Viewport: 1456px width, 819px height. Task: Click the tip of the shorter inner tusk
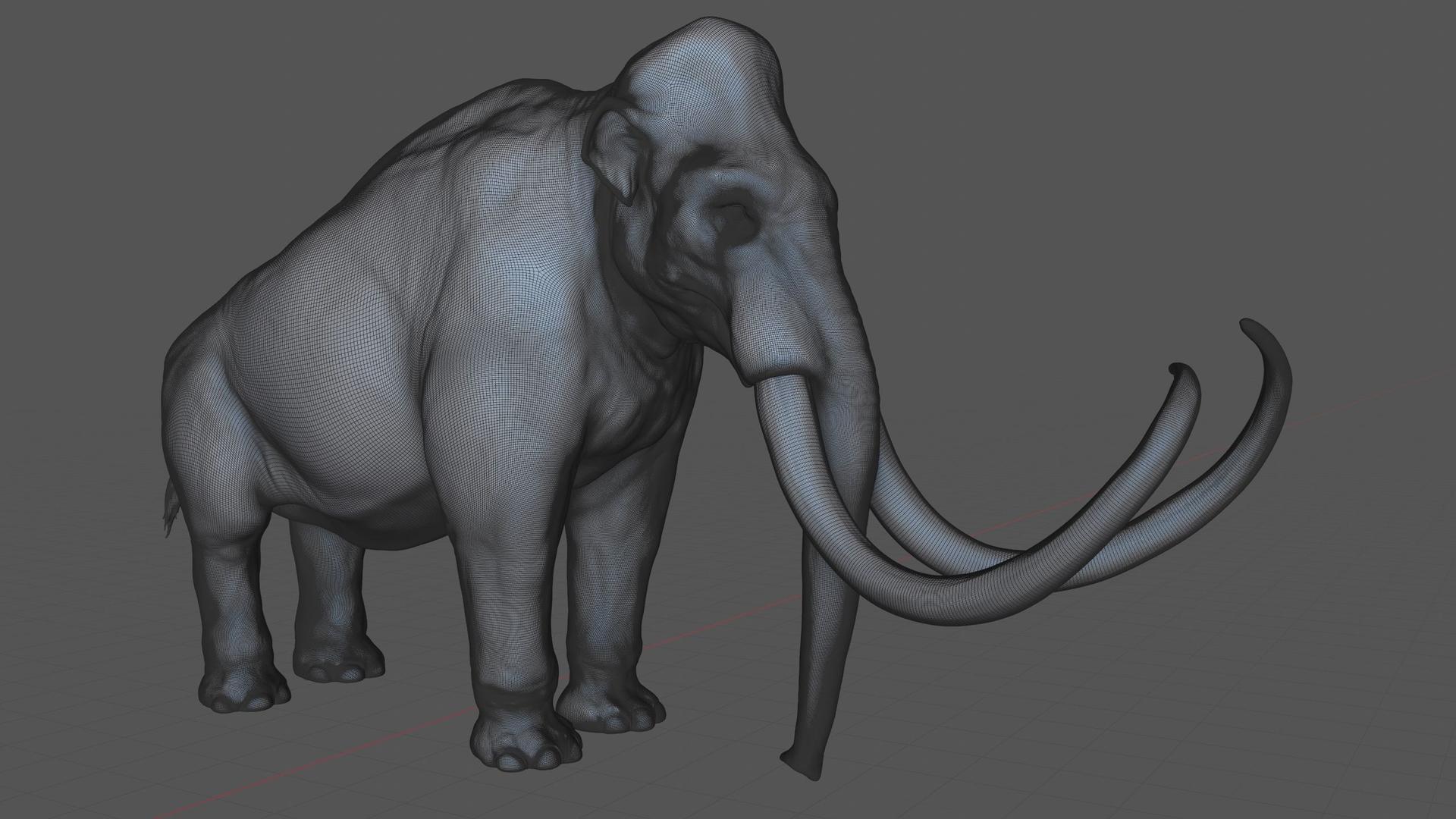(1177, 369)
